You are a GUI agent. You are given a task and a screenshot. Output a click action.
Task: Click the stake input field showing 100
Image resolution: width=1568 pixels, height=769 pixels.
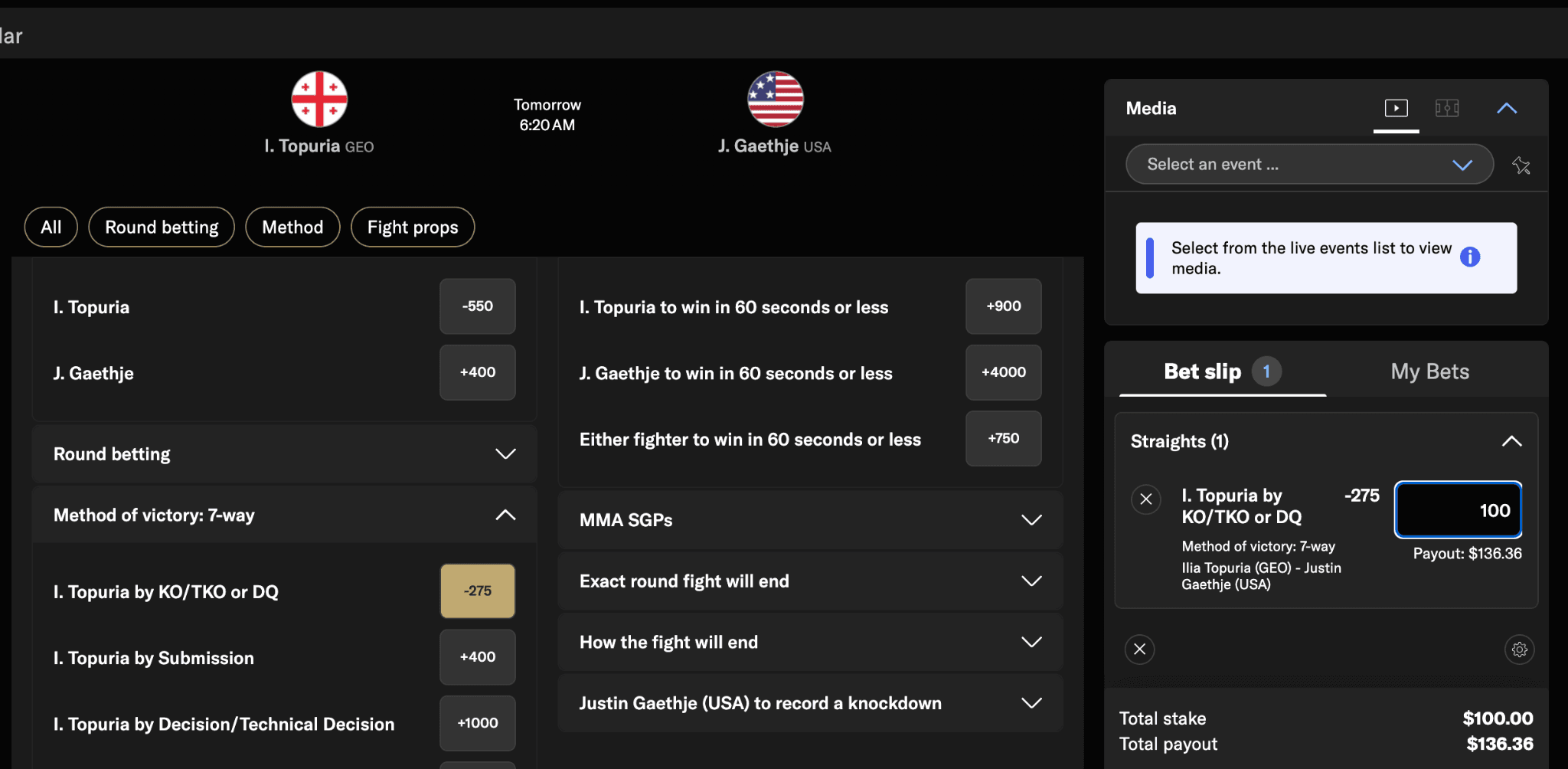[1458, 510]
